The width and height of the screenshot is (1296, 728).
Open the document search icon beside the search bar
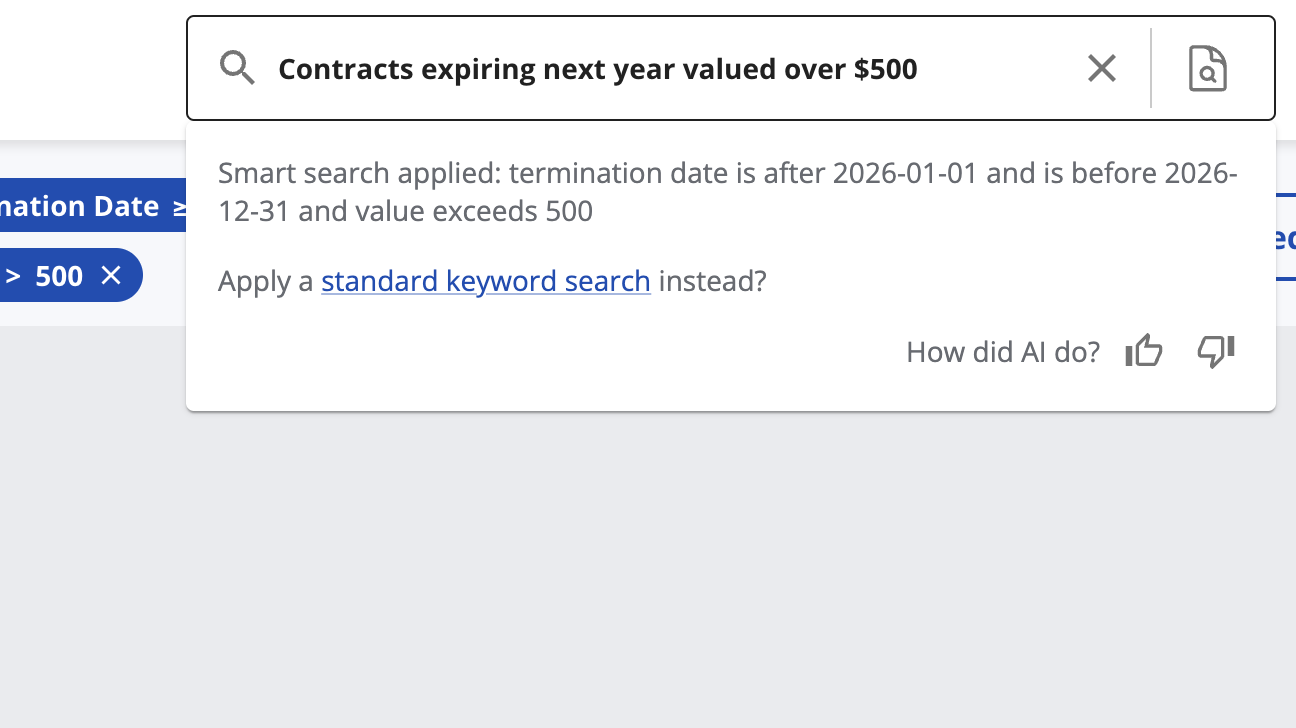(x=1207, y=68)
